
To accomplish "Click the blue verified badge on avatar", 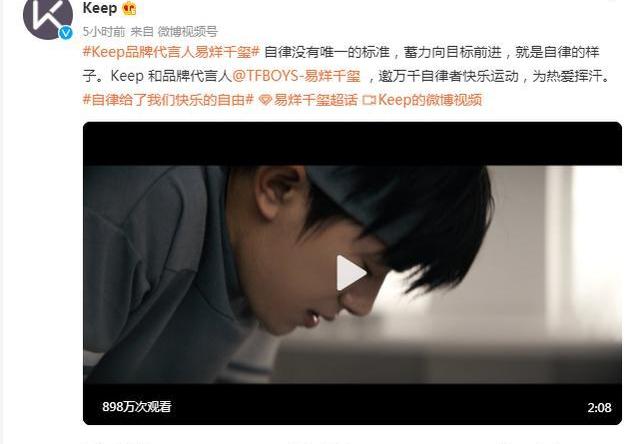I will point(65,33).
